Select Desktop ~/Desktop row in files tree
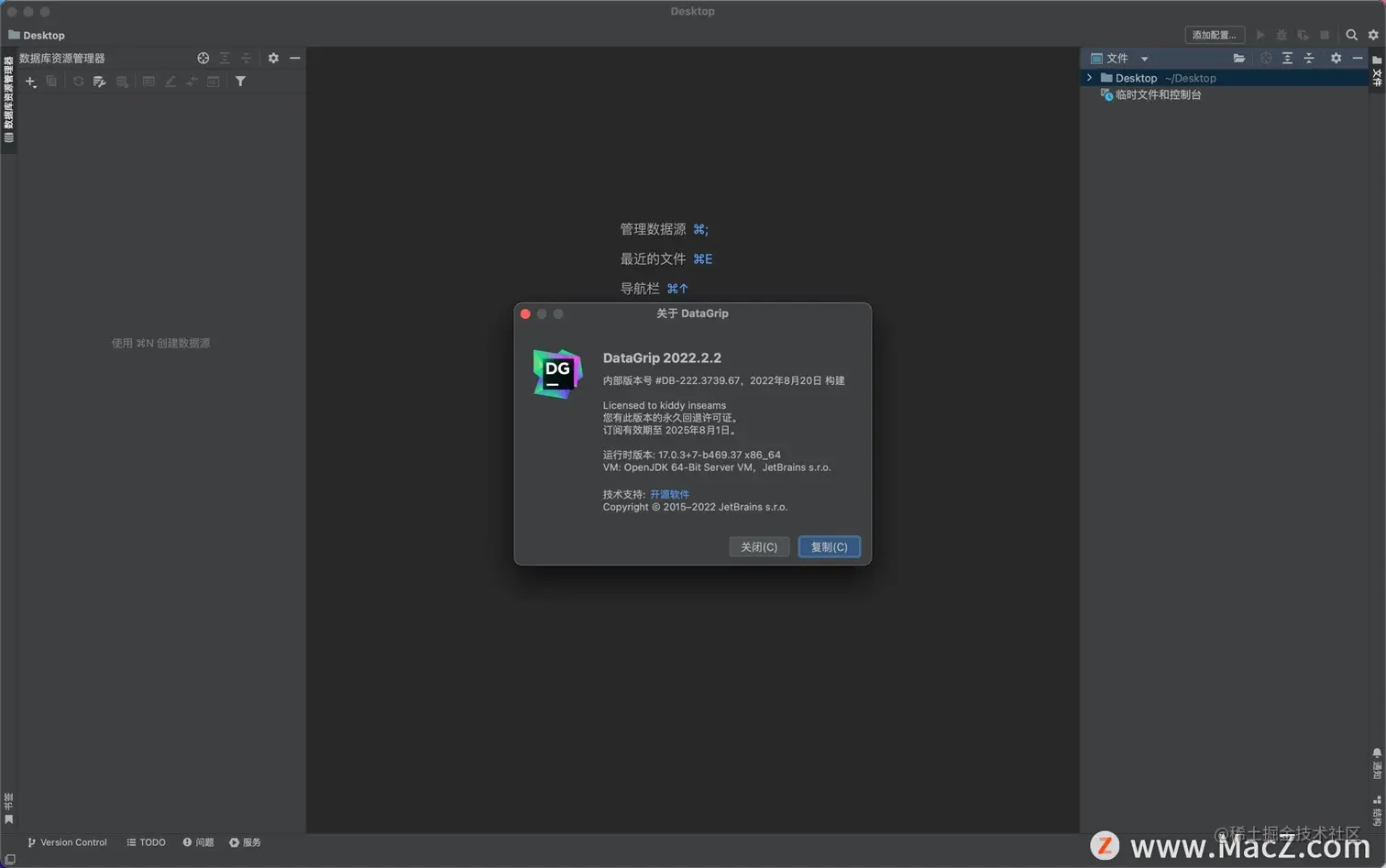This screenshot has height=868, width=1386. point(1224,78)
